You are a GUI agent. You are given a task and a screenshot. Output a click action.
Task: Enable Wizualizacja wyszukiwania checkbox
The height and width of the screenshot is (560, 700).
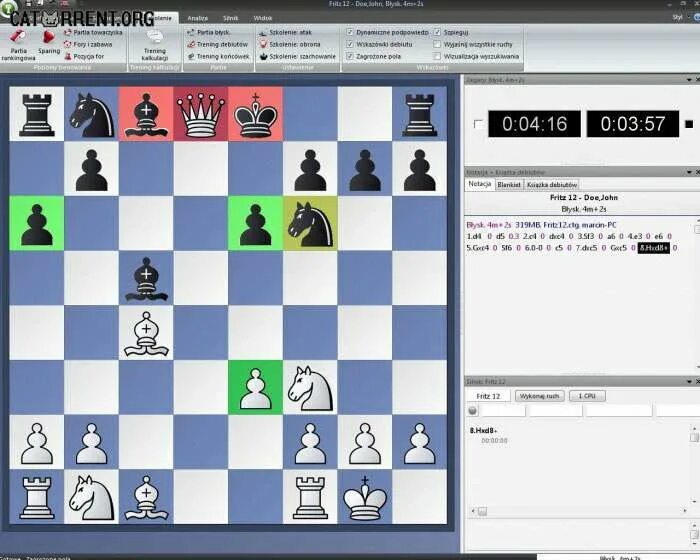click(437, 56)
